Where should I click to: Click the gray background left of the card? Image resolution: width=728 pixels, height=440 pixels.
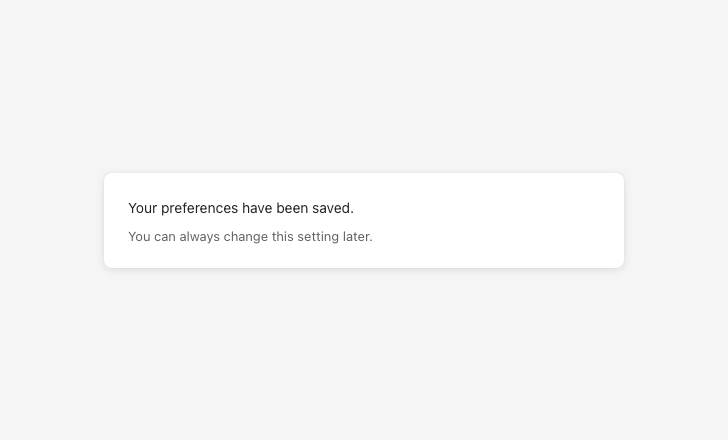click(x=50, y=220)
